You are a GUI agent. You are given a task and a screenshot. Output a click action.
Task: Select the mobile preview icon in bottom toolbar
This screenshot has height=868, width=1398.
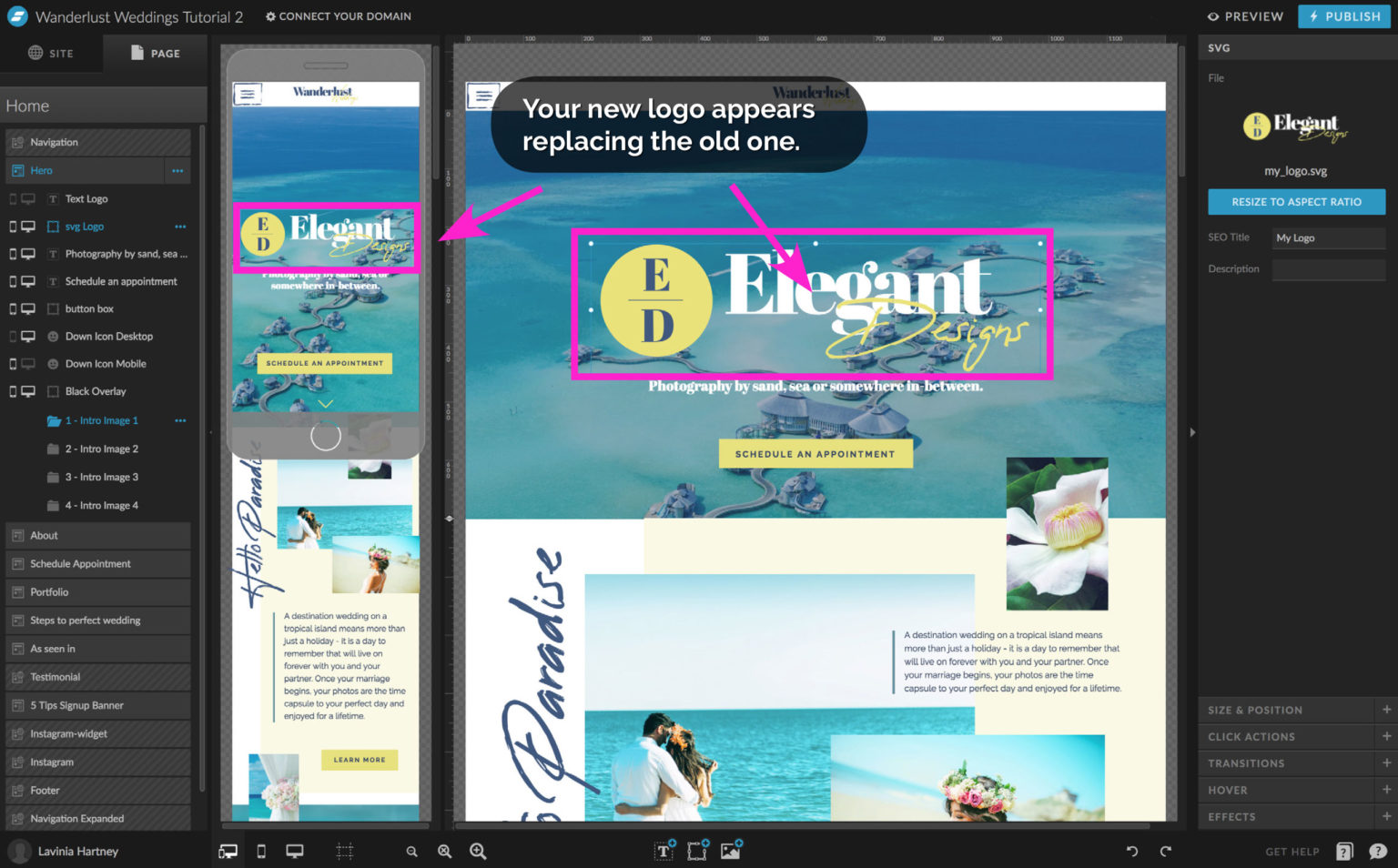(261, 852)
